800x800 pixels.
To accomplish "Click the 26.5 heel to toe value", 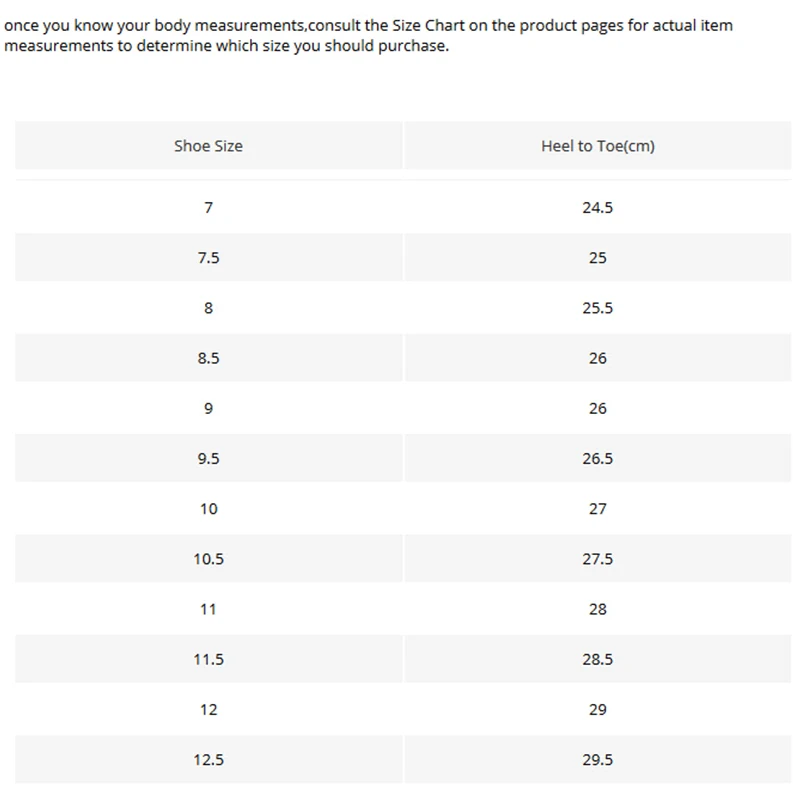I will (597, 458).
